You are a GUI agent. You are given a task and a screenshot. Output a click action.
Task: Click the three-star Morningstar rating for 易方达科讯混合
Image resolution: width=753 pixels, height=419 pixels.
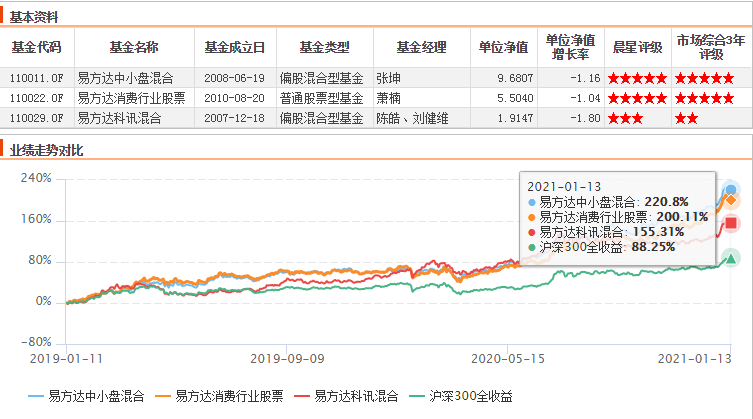(625, 118)
